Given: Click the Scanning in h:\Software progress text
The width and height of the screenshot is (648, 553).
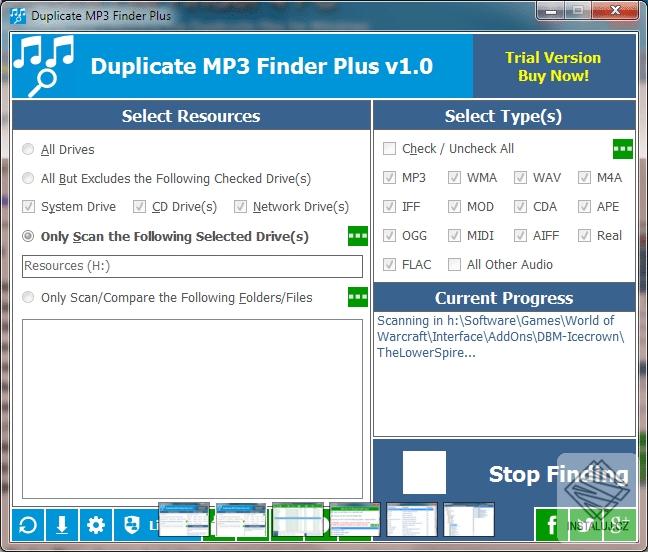Looking at the screenshot, I should [500, 336].
